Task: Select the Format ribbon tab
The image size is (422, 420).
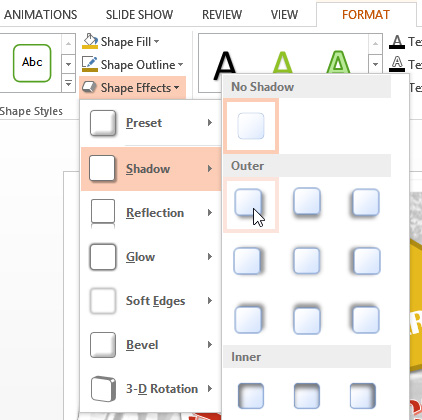Action: [x=366, y=15]
